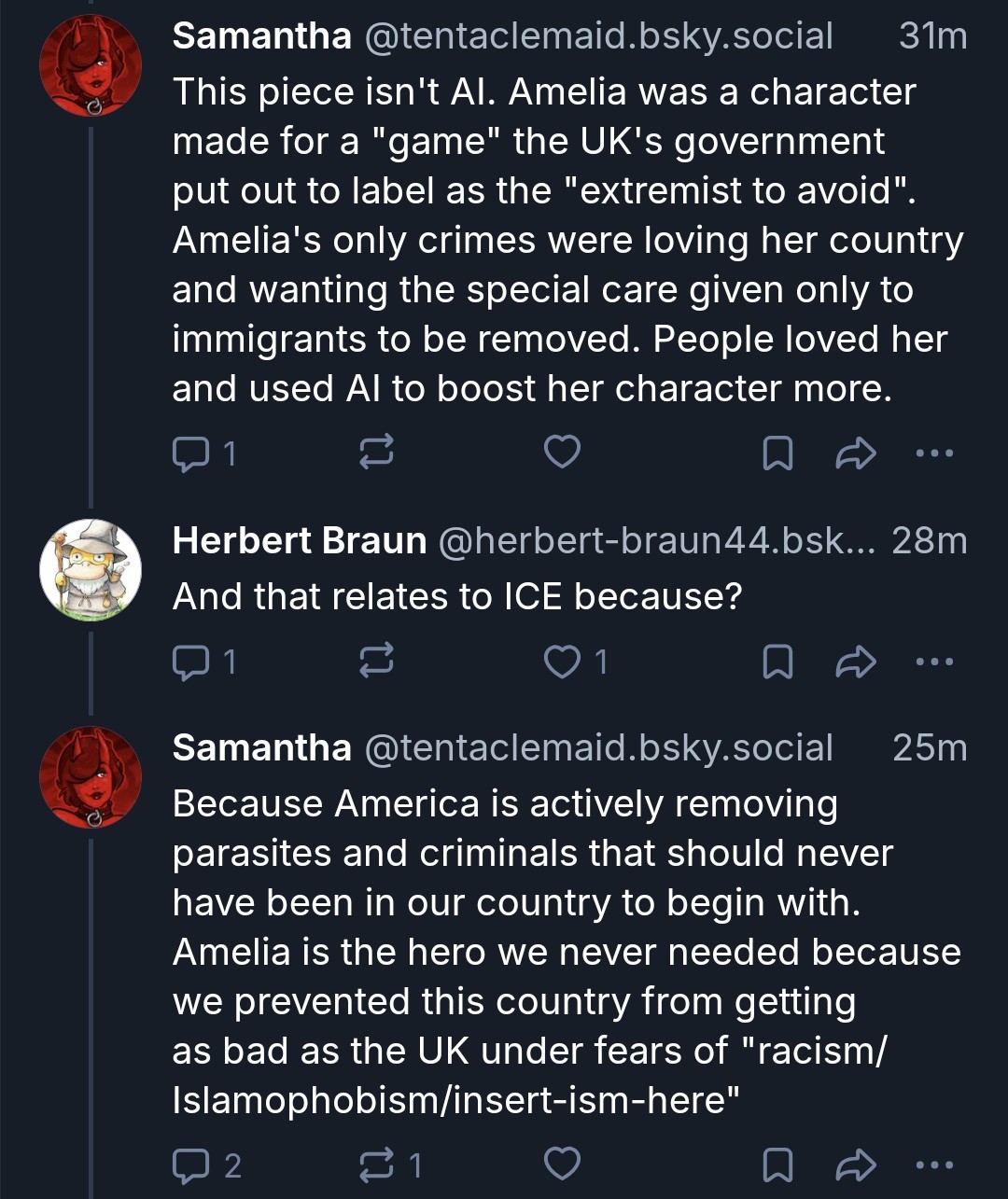Bookmark Samantha's first post
1008x1199 pixels.
(777, 453)
